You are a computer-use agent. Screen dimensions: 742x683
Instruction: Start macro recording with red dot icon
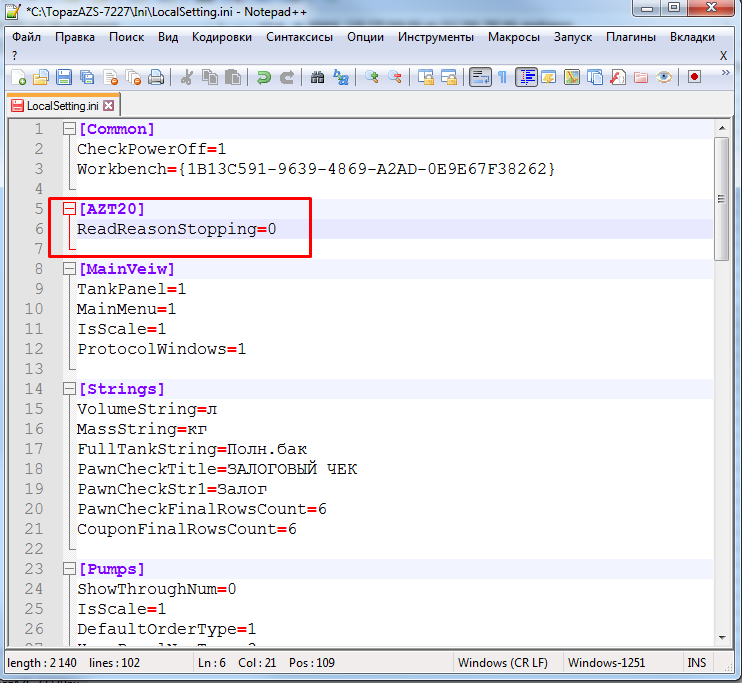click(694, 77)
